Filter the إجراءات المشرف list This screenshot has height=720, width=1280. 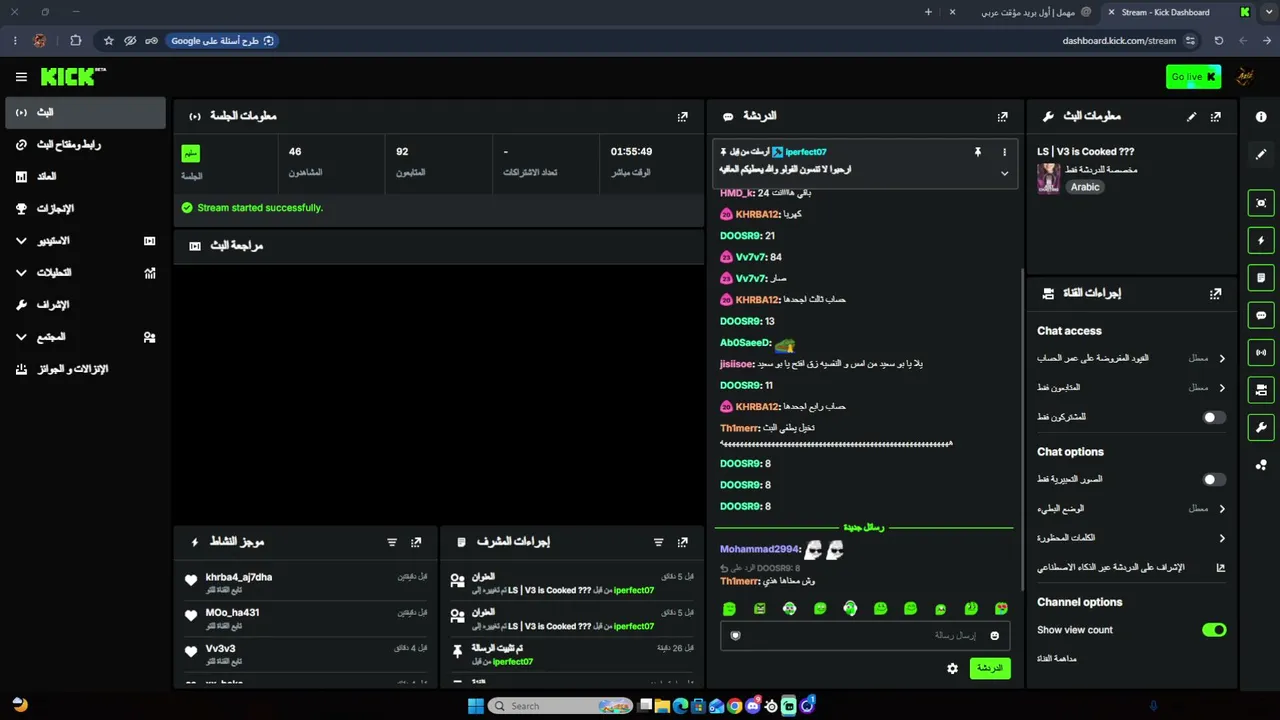click(x=658, y=542)
